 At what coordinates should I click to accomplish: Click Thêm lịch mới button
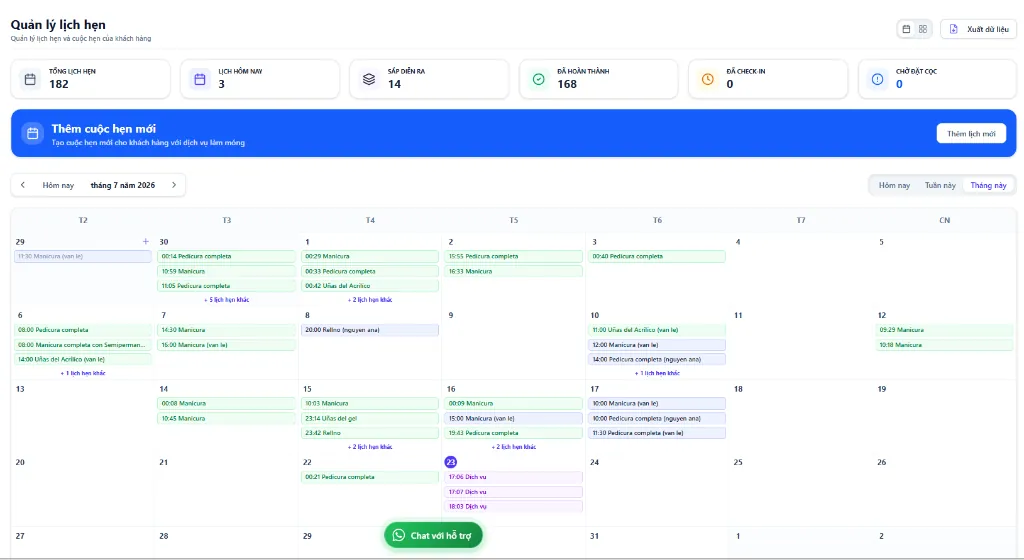pos(971,134)
